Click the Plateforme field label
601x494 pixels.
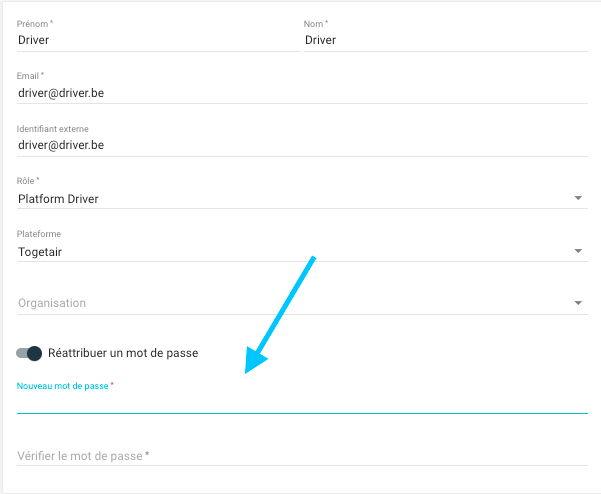[x=39, y=234]
